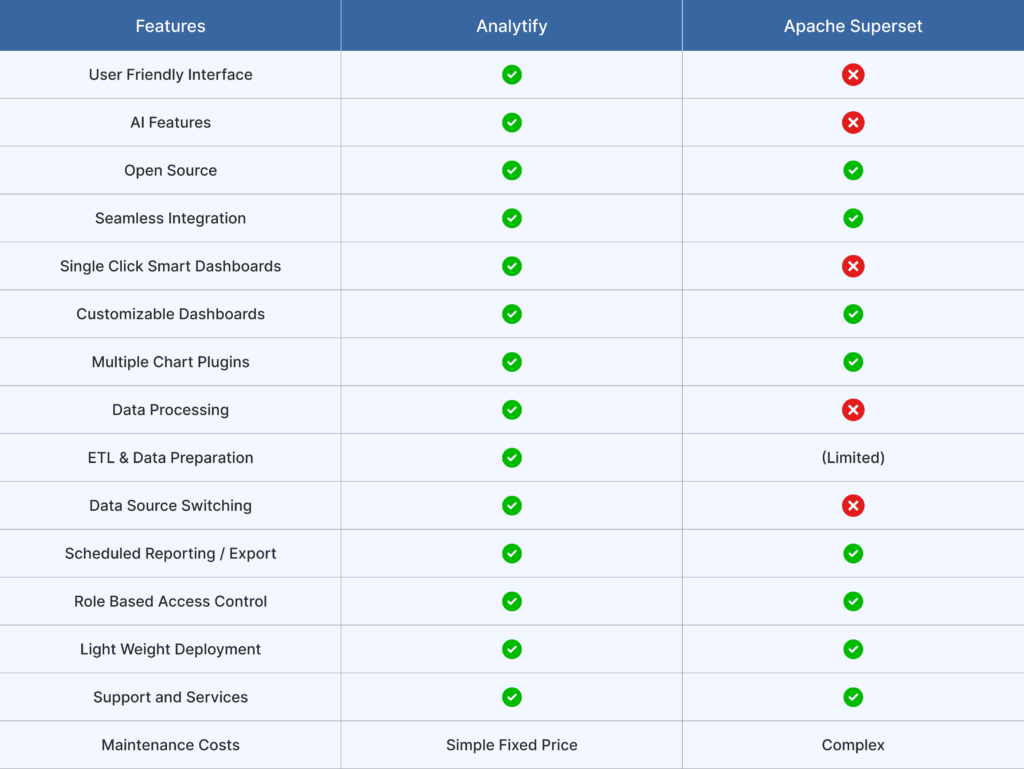Click the Analytify check icon for Scheduled Reporting / Export

coord(512,554)
